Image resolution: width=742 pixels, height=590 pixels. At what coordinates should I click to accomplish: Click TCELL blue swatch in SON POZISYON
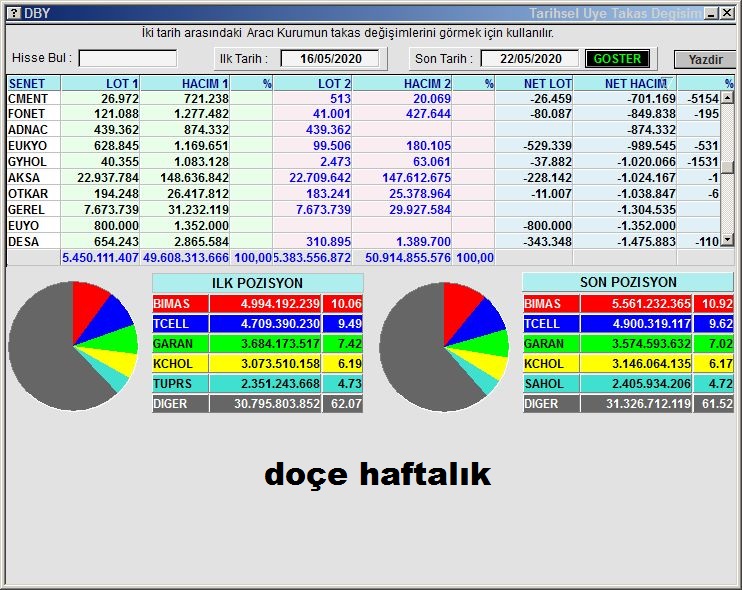click(551, 324)
